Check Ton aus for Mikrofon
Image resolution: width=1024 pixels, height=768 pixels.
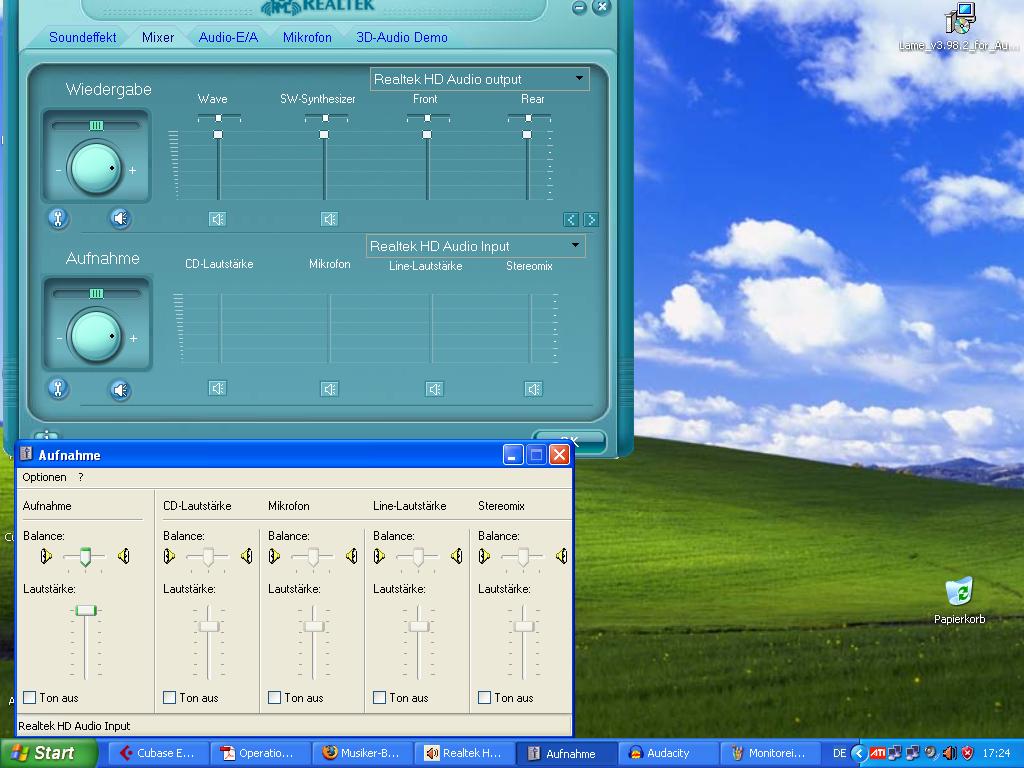pyautogui.click(x=274, y=697)
